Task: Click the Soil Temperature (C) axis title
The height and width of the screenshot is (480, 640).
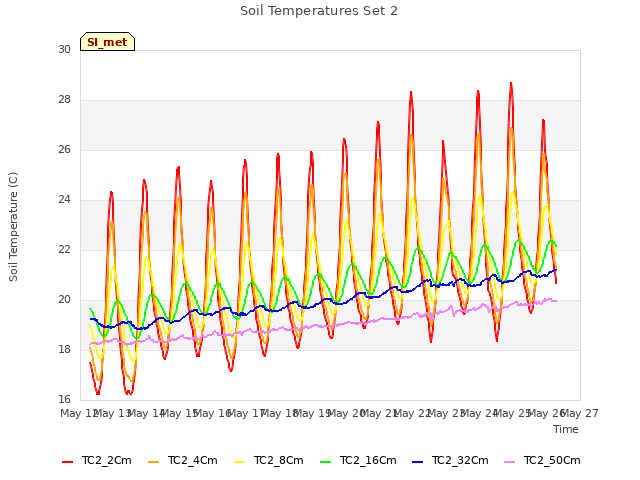Action: (x=13, y=227)
